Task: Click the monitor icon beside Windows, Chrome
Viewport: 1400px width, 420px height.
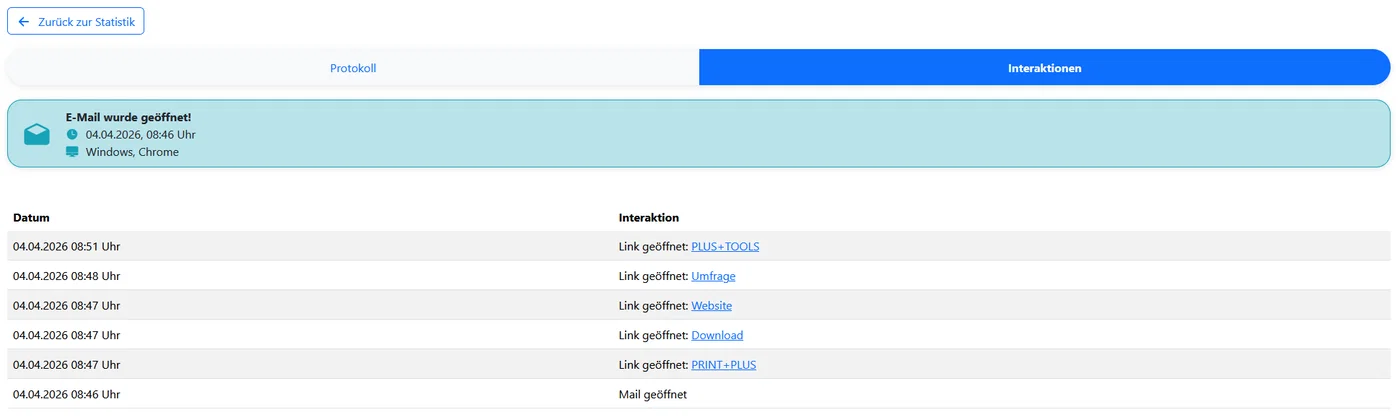Action: tap(72, 152)
